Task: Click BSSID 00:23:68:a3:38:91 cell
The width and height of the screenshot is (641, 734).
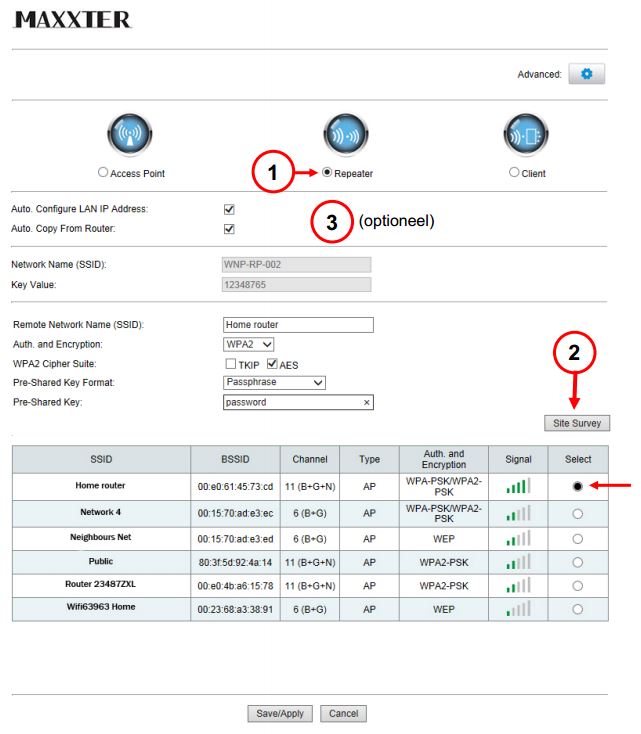Action: 235,609
